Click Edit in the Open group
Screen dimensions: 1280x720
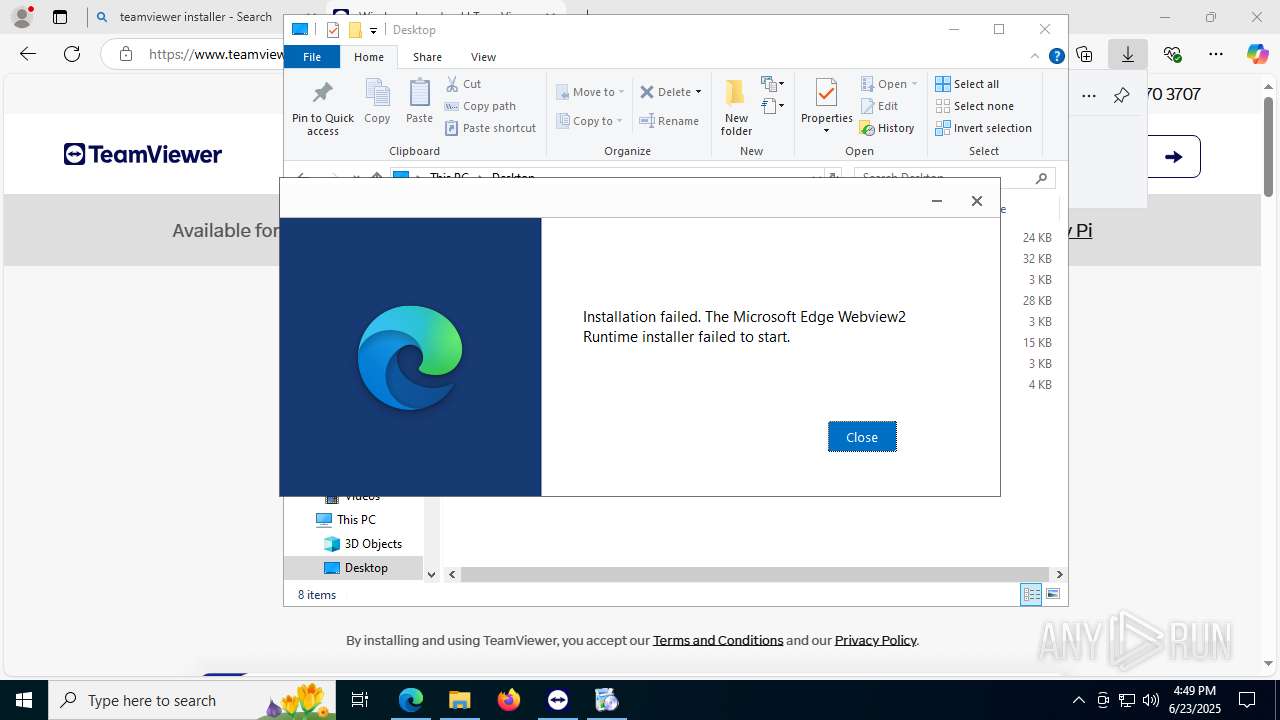(x=879, y=106)
